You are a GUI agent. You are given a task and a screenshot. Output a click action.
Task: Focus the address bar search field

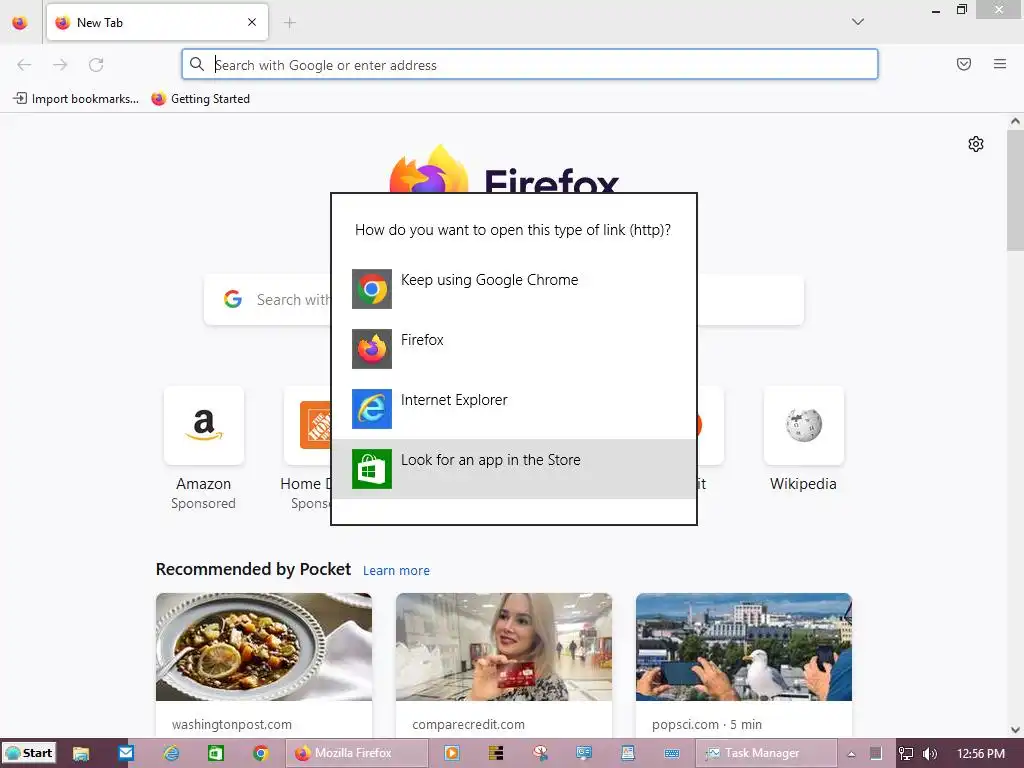pyautogui.click(x=530, y=65)
